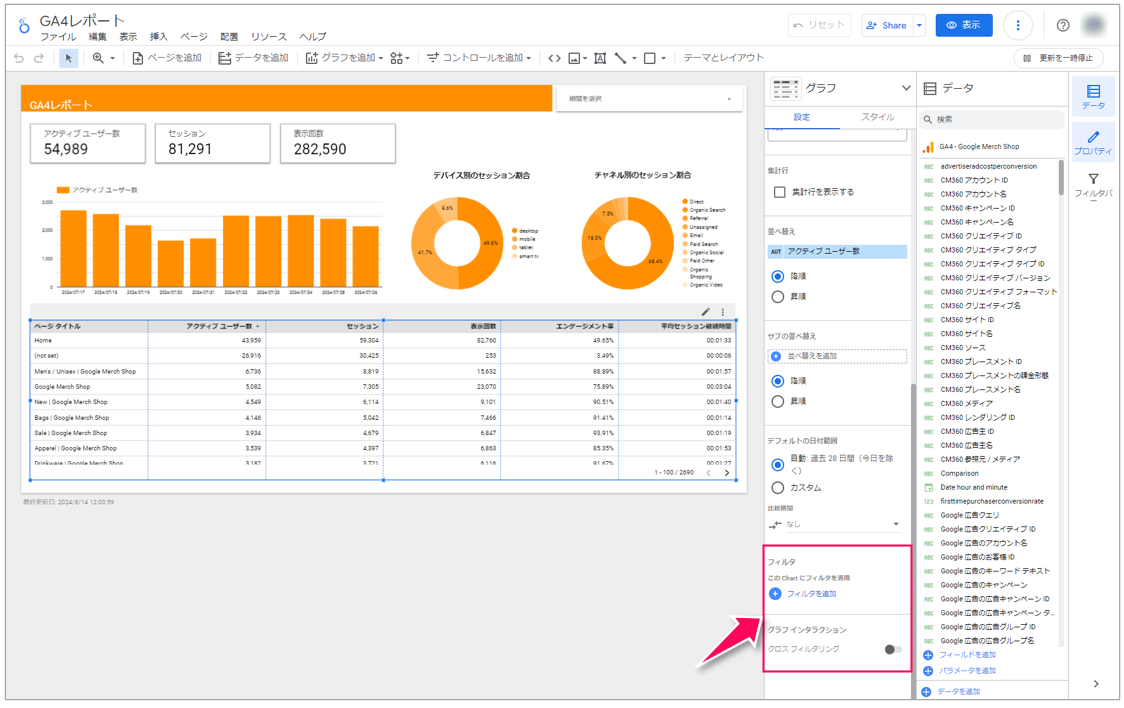Open community visualizations and components icon

(x=400, y=58)
